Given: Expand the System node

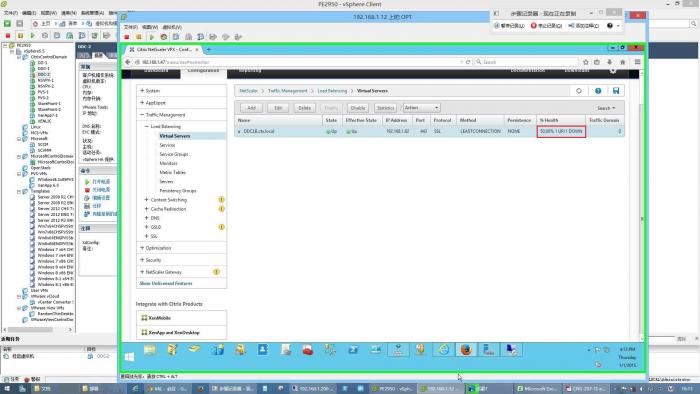Looking at the screenshot, I should point(142,91).
